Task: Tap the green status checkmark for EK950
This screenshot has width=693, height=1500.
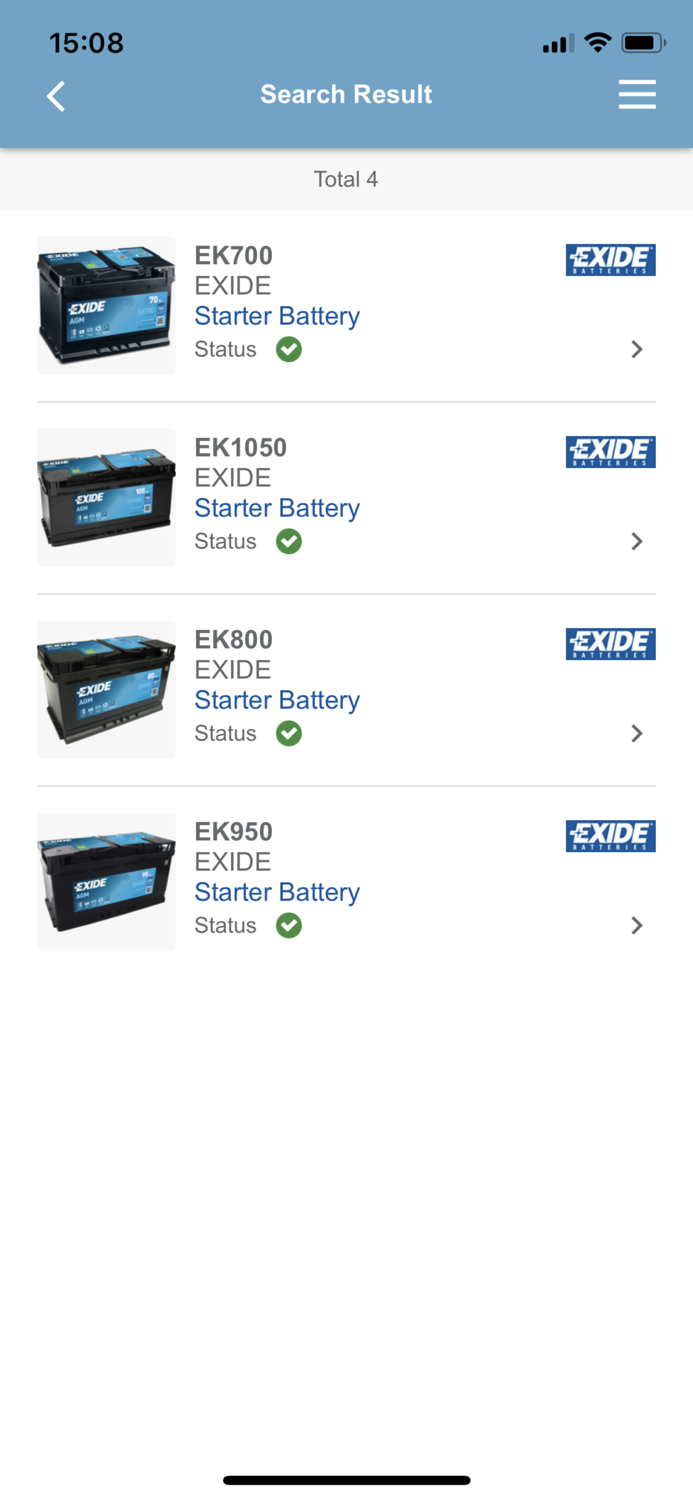Action: (x=289, y=925)
